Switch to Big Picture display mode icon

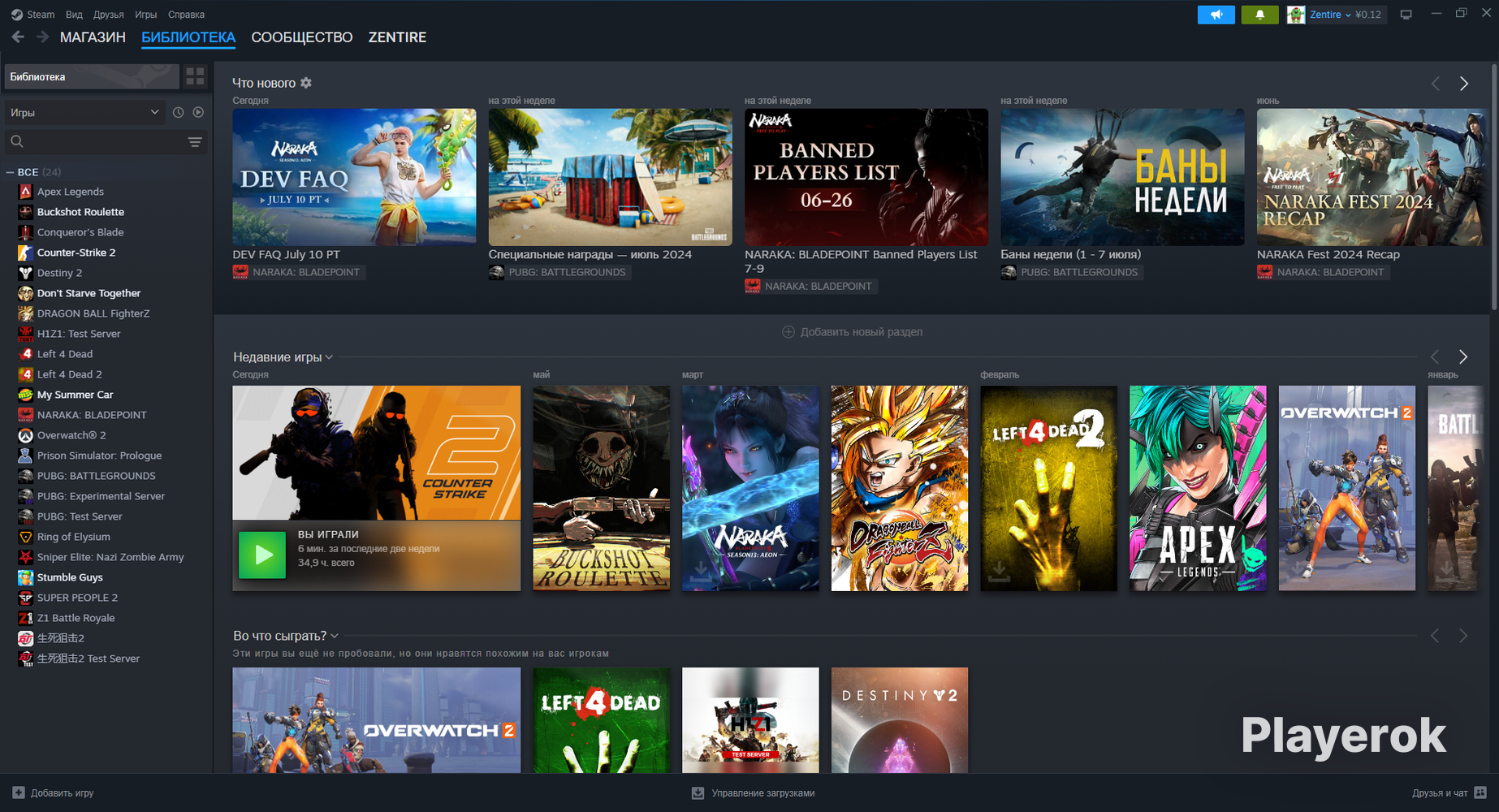(x=1406, y=15)
